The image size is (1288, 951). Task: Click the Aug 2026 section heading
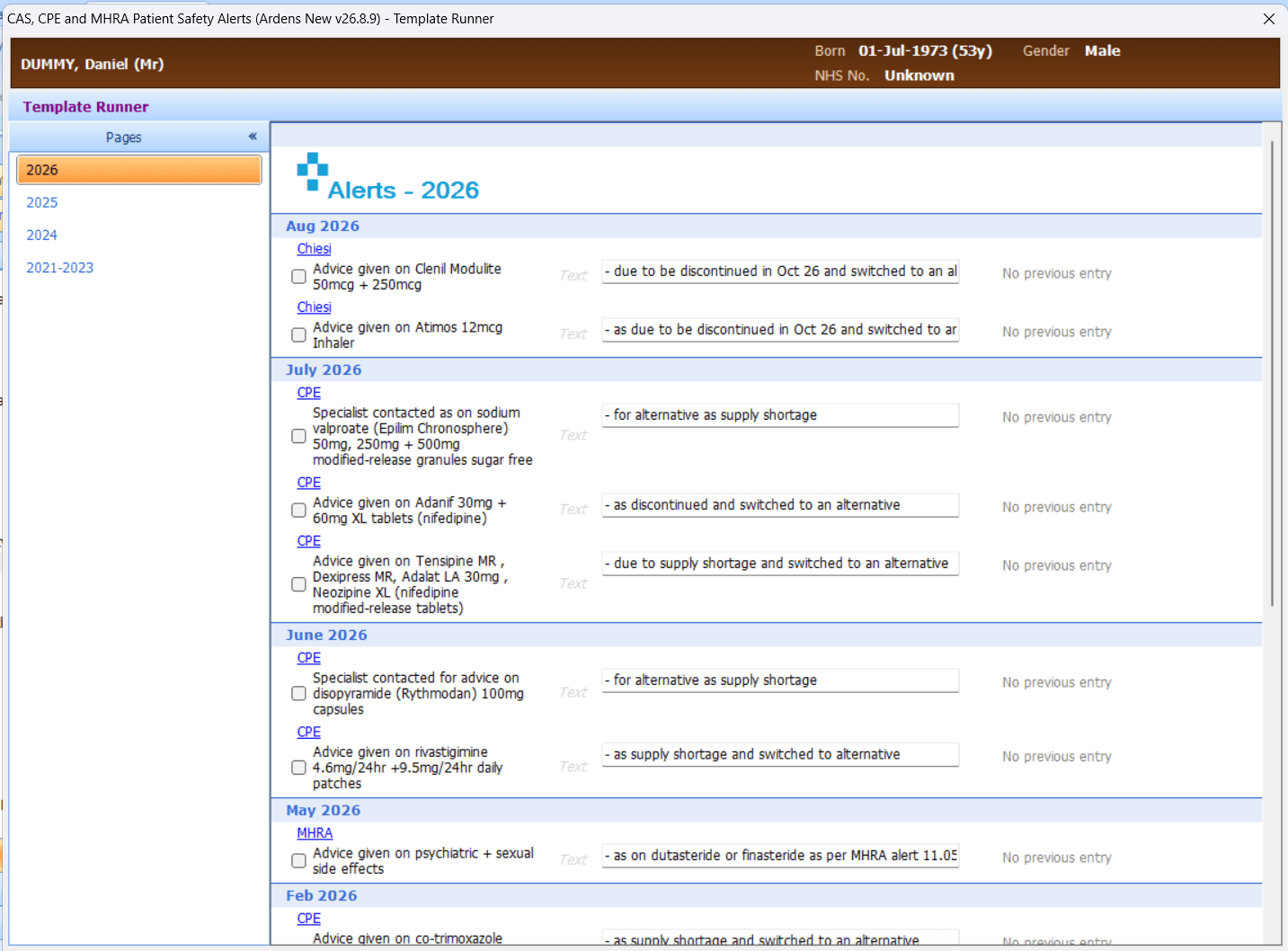(x=323, y=227)
